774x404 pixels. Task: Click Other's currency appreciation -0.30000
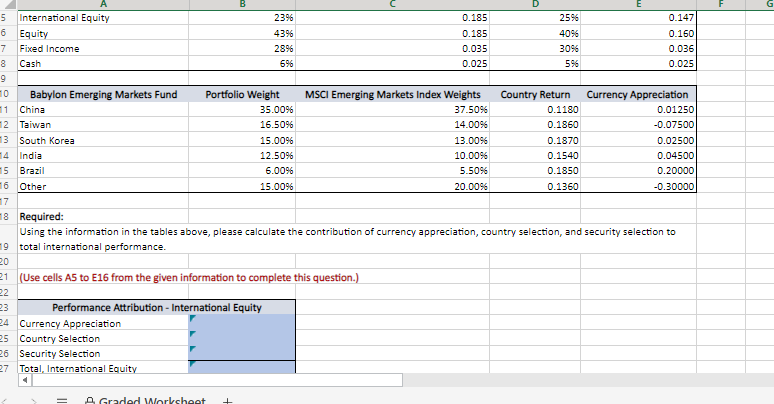tap(638, 186)
